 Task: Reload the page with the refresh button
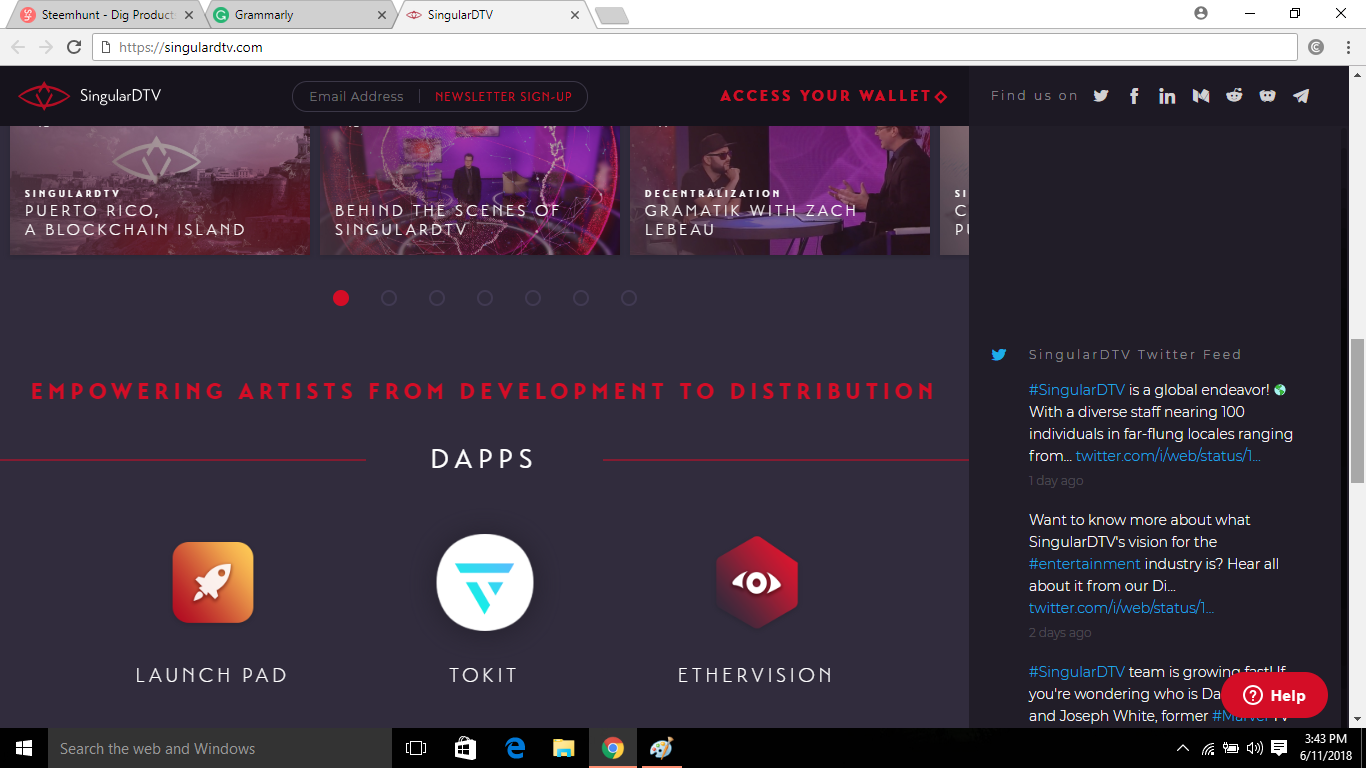point(74,47)
